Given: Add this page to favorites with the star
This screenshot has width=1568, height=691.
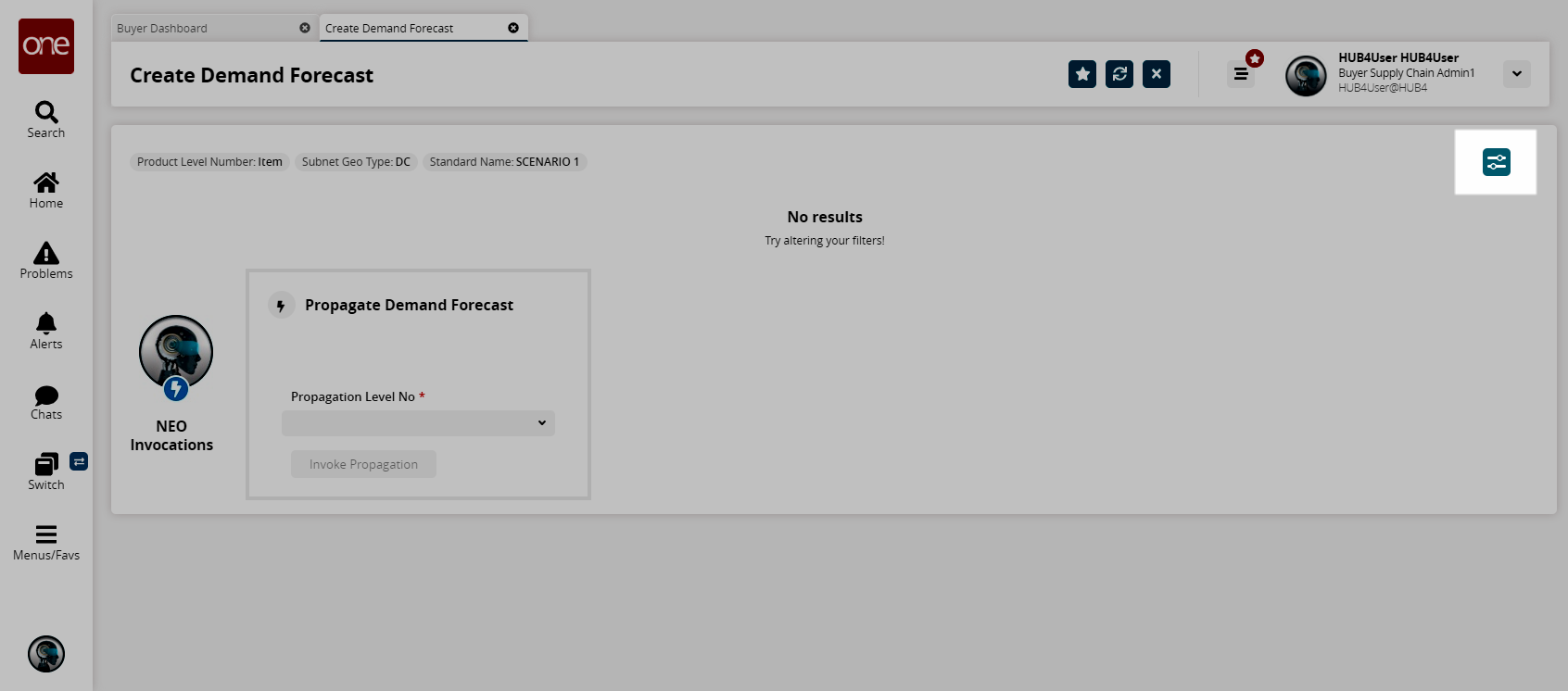Looking at the screenshot, I should coord(1082,74).
